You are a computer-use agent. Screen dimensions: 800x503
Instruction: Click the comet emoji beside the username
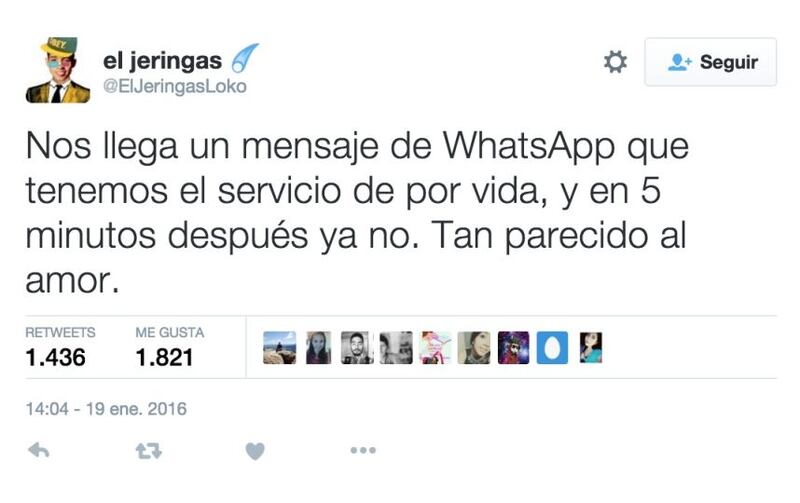pos(245,58)
